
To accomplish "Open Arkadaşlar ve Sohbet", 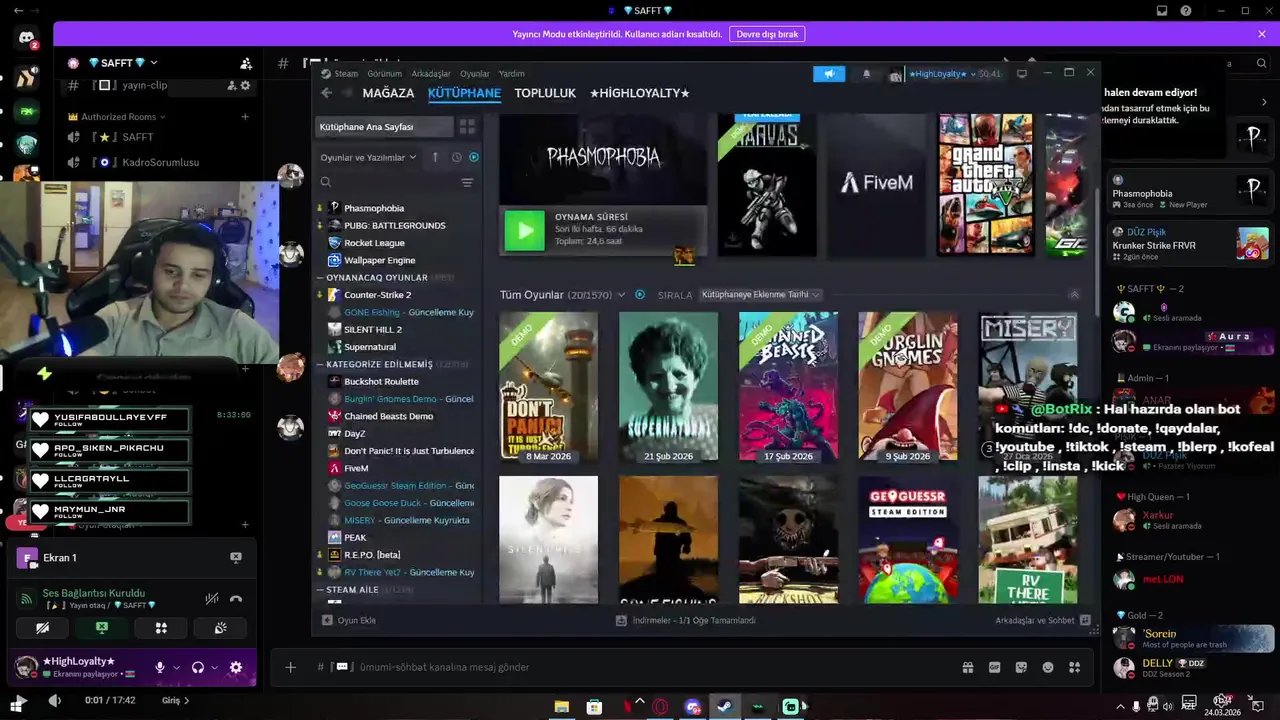I will click(x=1042, y=620).
